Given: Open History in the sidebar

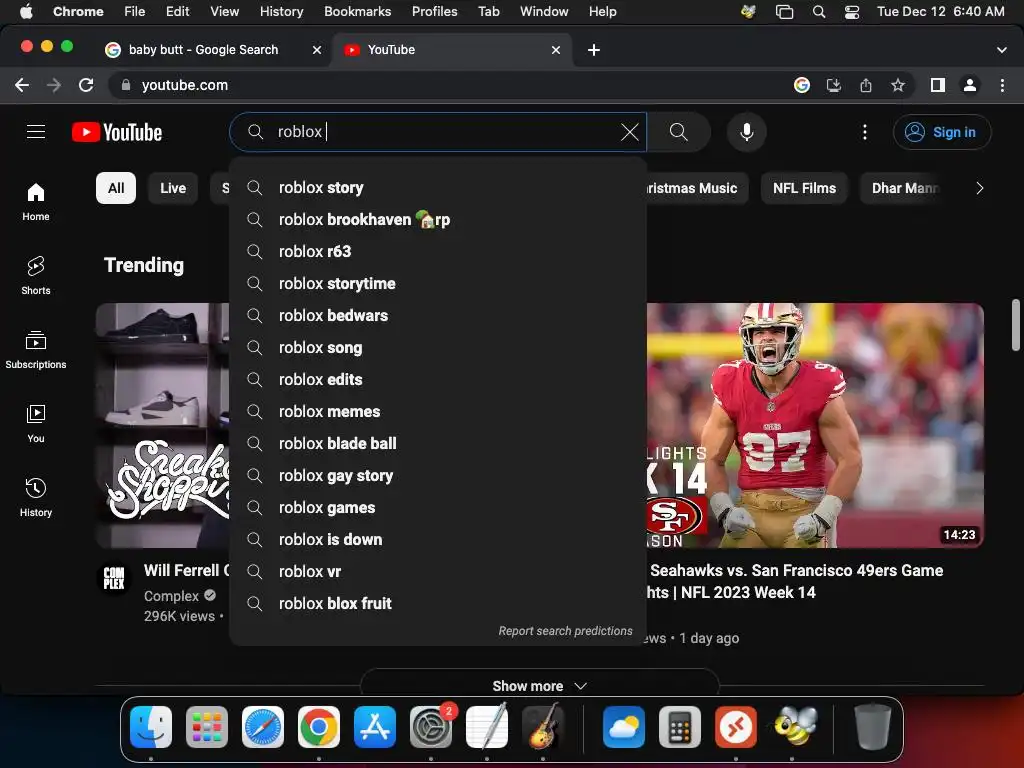Looking at the screenshot, I should pyautogui.click(x=36, y=498).
